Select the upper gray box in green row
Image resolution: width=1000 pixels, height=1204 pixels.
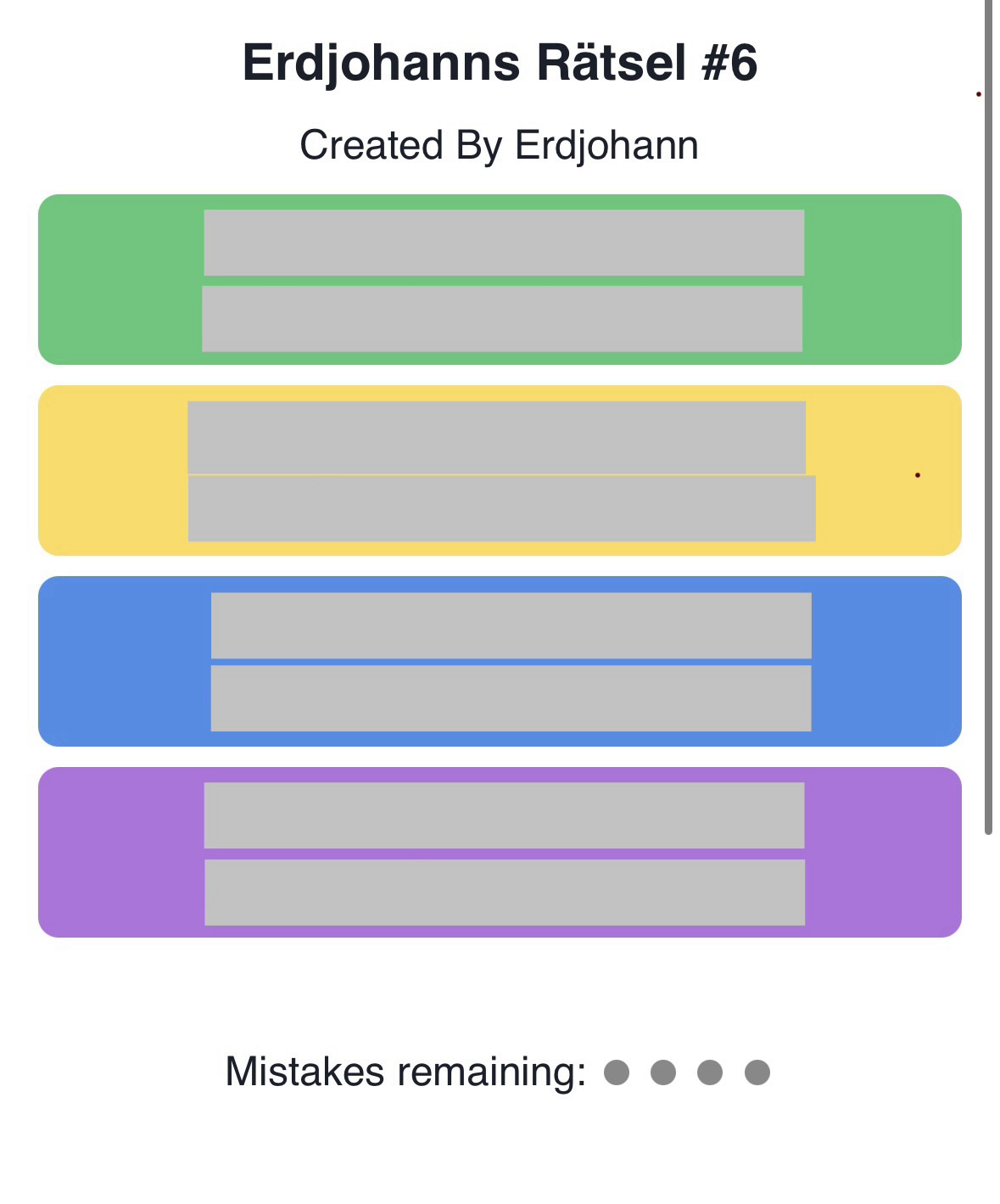(504, 243)
